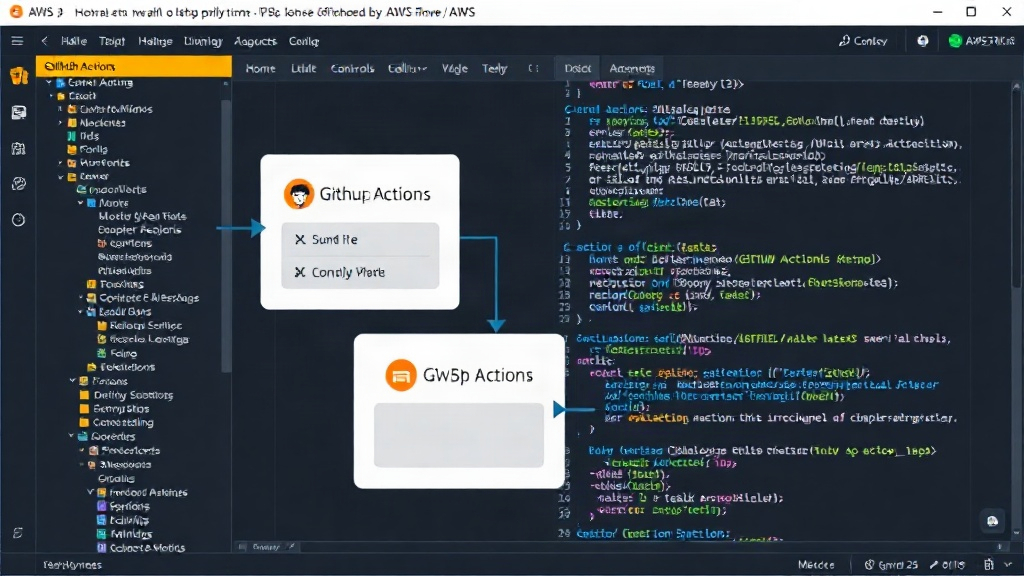Click the back arrow in the top bar
The height and width of the screenshot is (576, 1024).
(44, 41)
